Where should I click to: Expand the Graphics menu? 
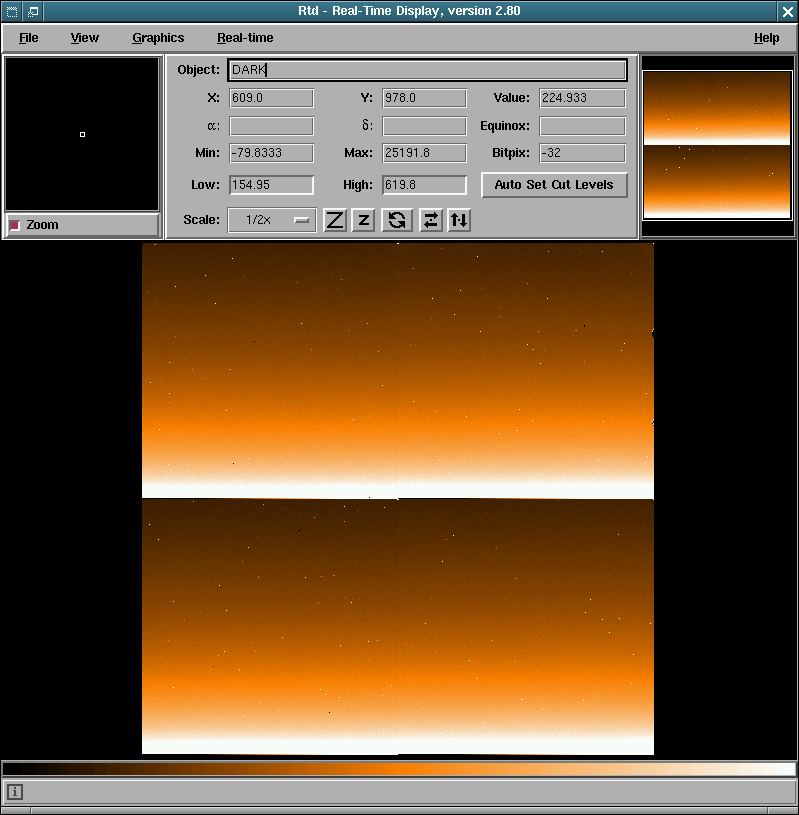[158, 38]
